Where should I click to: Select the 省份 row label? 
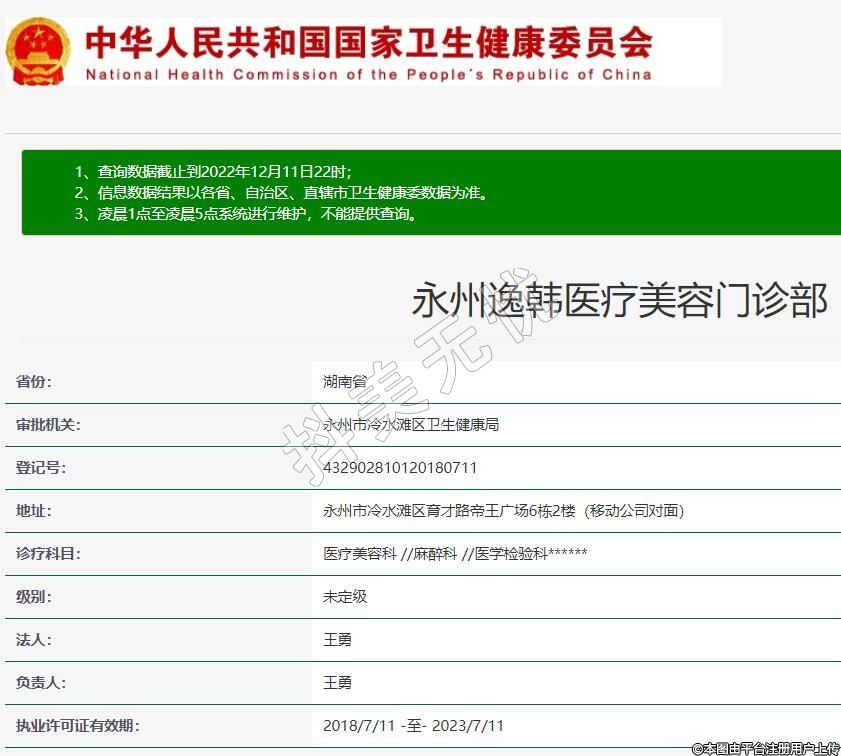tap(34, 382)
